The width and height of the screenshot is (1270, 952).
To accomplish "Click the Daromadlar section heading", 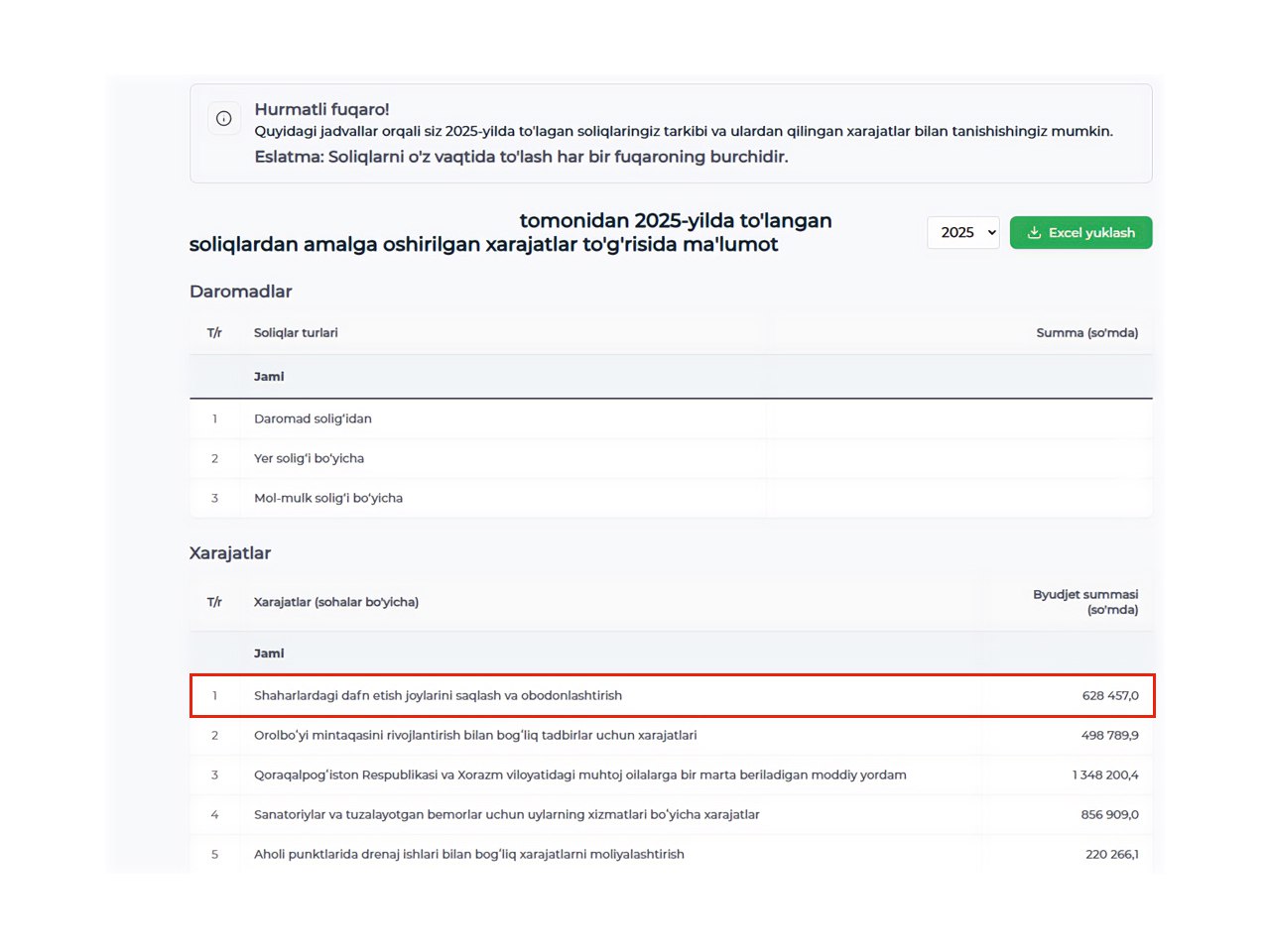I will coord(241,292).
